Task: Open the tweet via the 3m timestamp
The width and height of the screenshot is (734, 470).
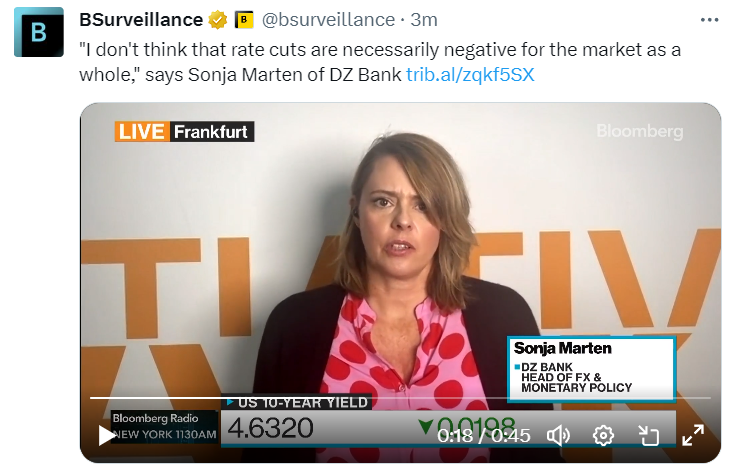Action: coord(424,20)
